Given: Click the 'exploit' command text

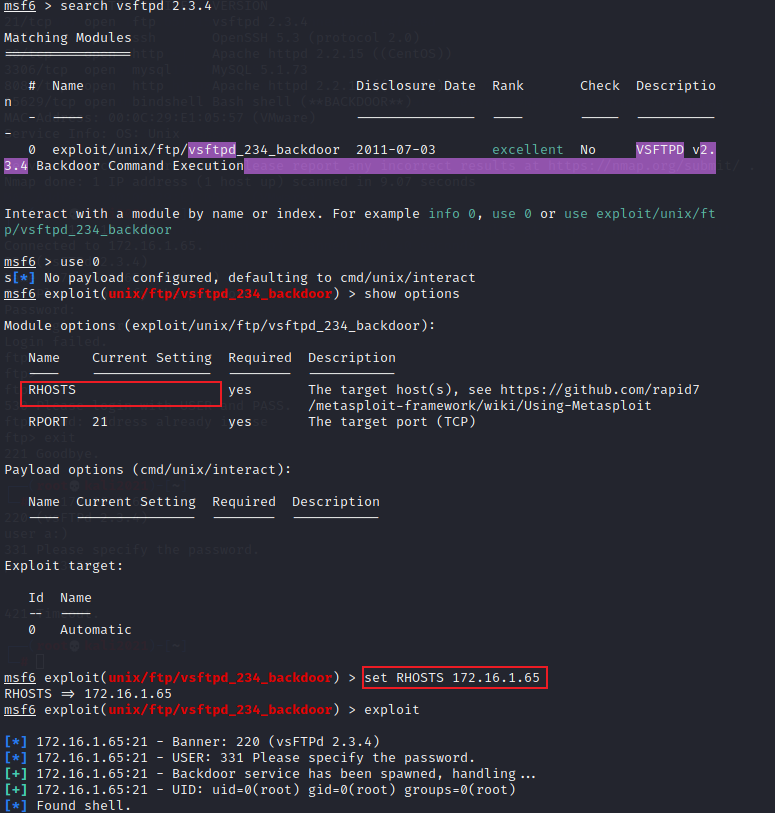Looking at the screenshot, I should pos(391,710).
